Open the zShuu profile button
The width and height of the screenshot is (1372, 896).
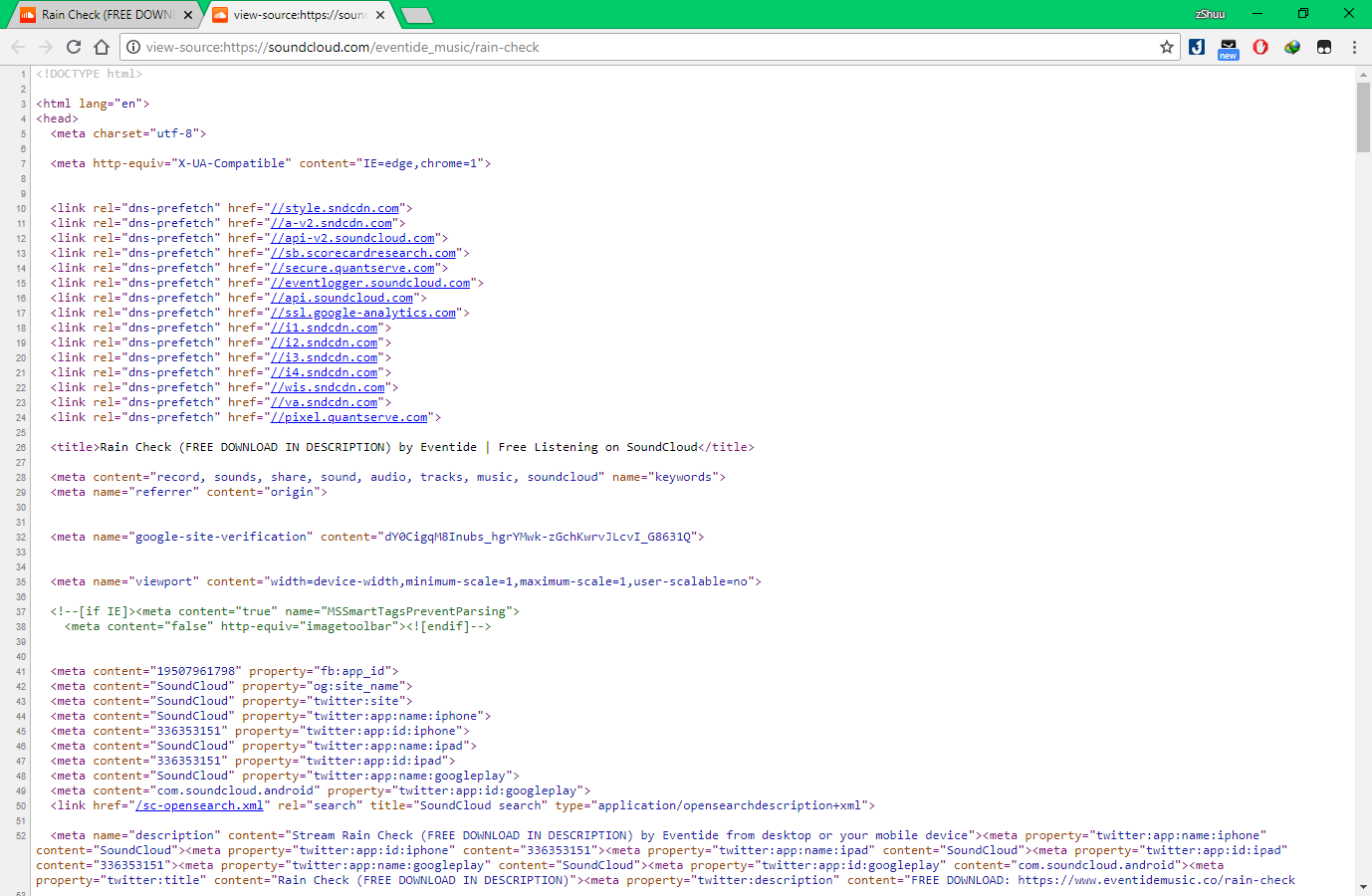pyautogui.click(x=1210, y=14)
